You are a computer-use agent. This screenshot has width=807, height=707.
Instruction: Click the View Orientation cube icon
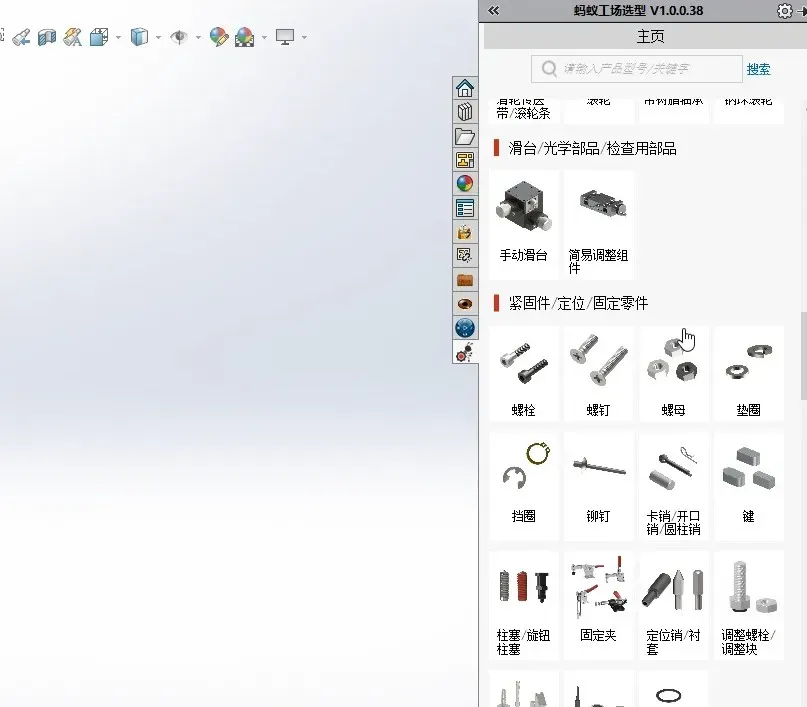click(99, 37)
